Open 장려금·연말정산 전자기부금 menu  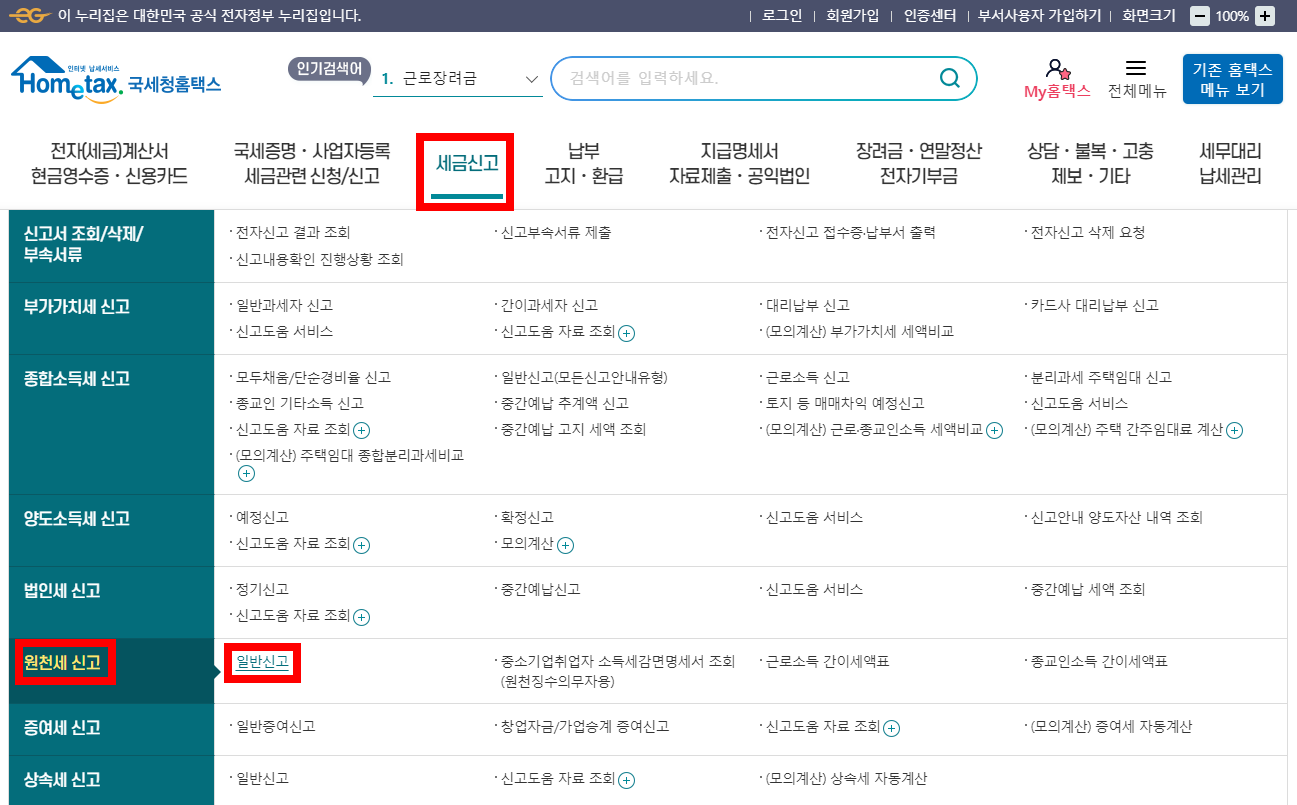click(x=918, y=164)
